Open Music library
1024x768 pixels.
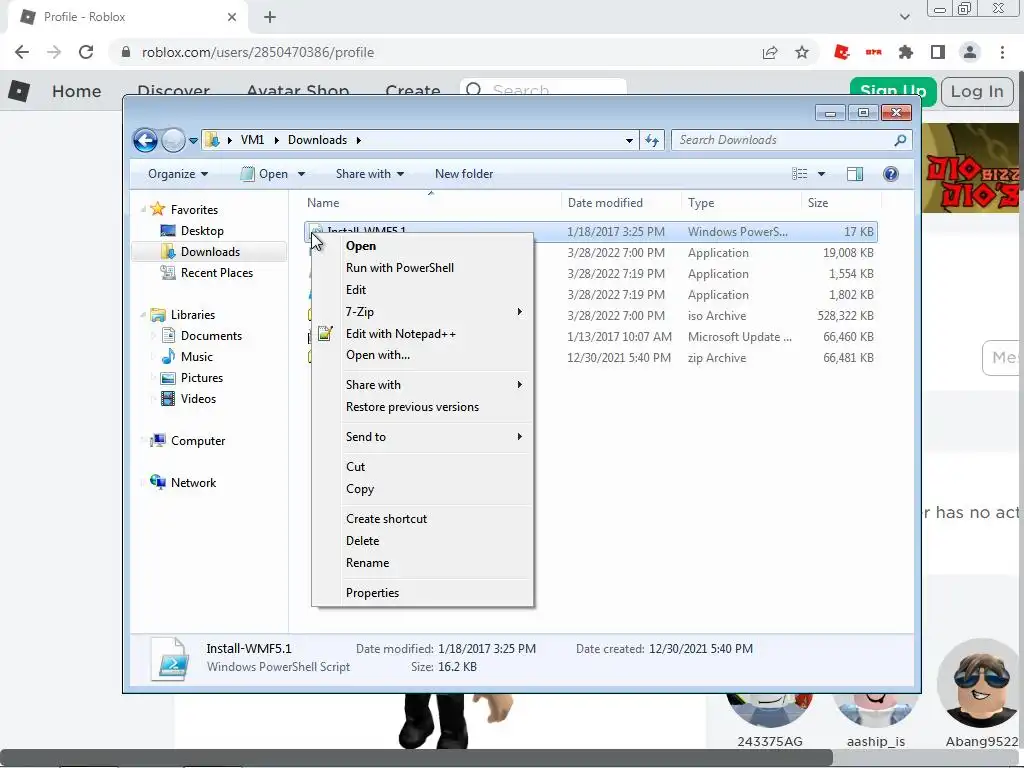196,357
